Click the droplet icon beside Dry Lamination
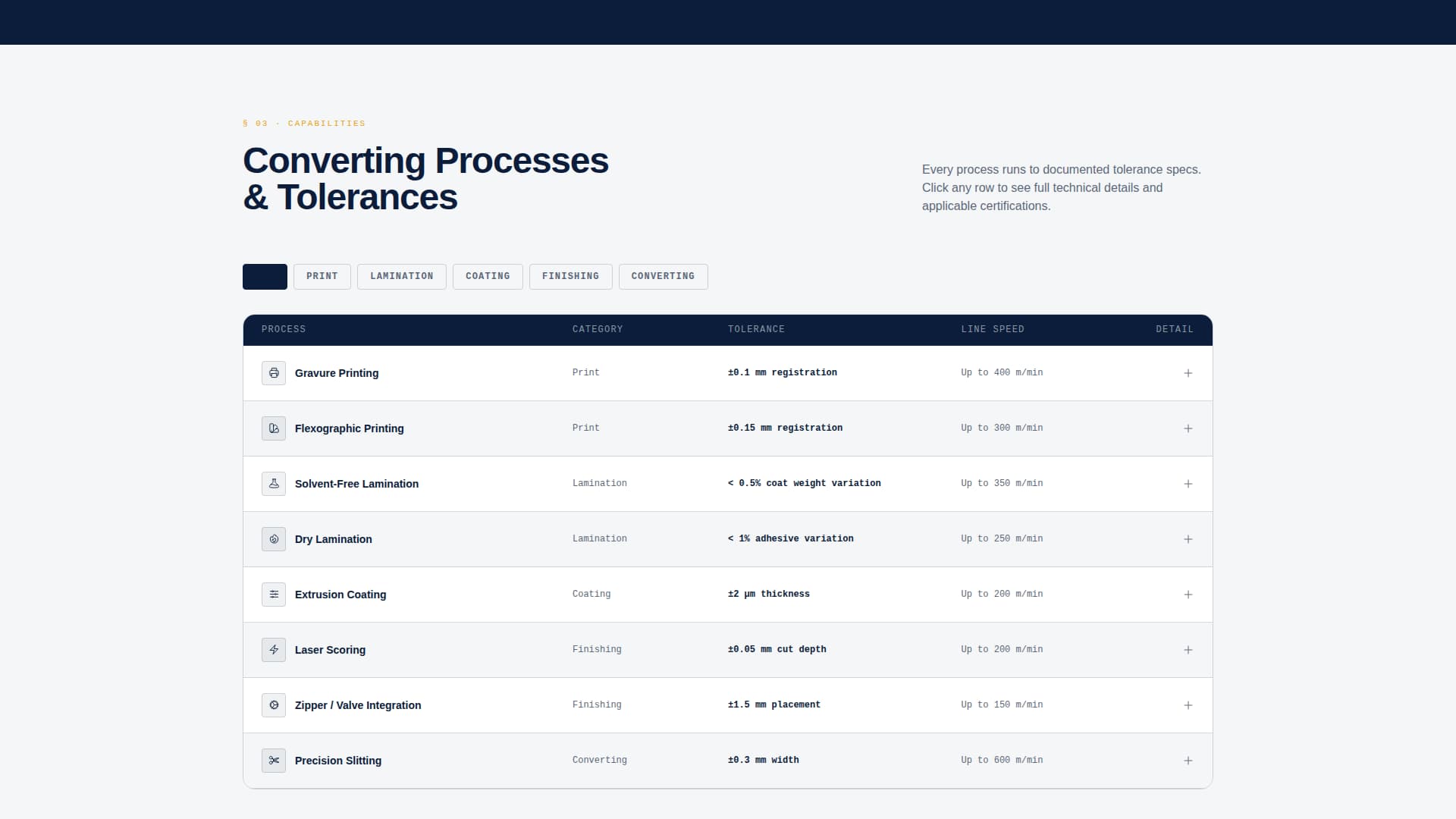 (x=273, y=539)
